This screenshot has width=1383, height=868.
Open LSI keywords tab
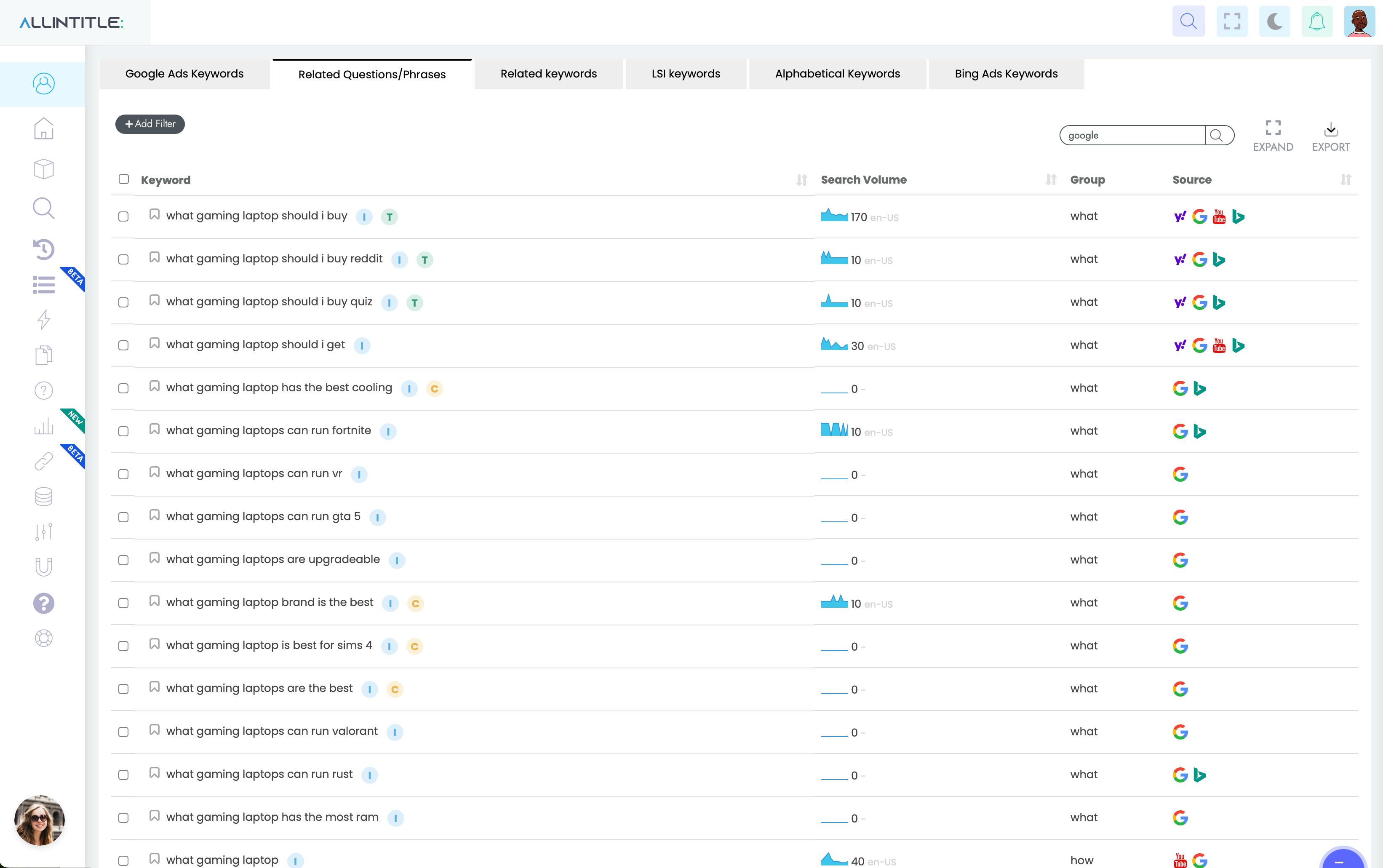pyautogui.click(x=686, y=74)
